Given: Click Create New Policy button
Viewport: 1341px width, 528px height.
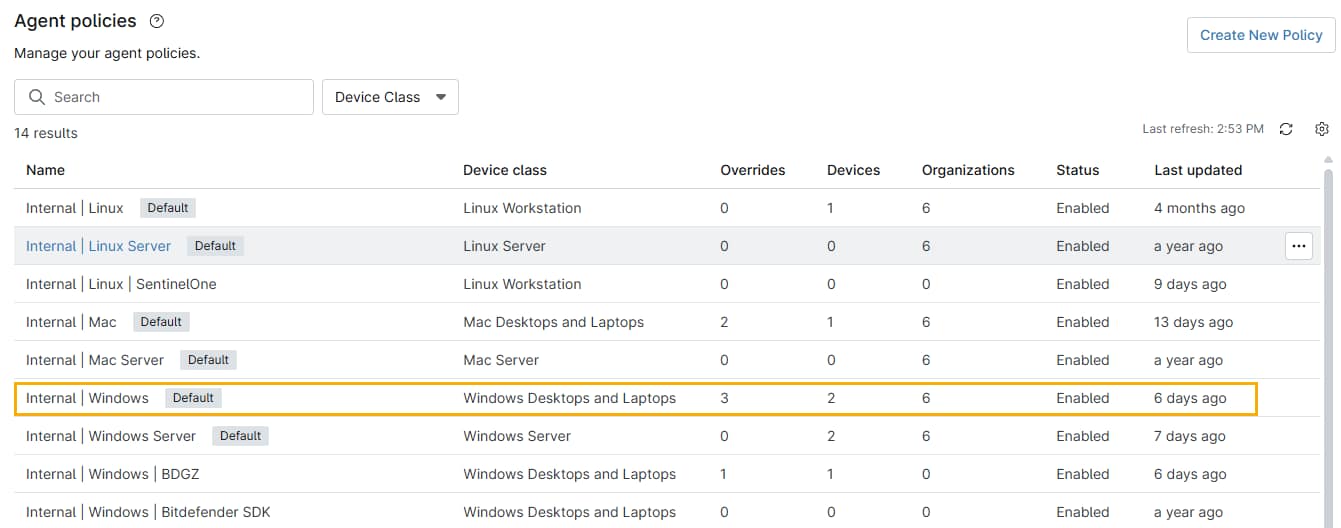Looking at the screenshot, I should pyautogui.click(x=1260, y=35).
